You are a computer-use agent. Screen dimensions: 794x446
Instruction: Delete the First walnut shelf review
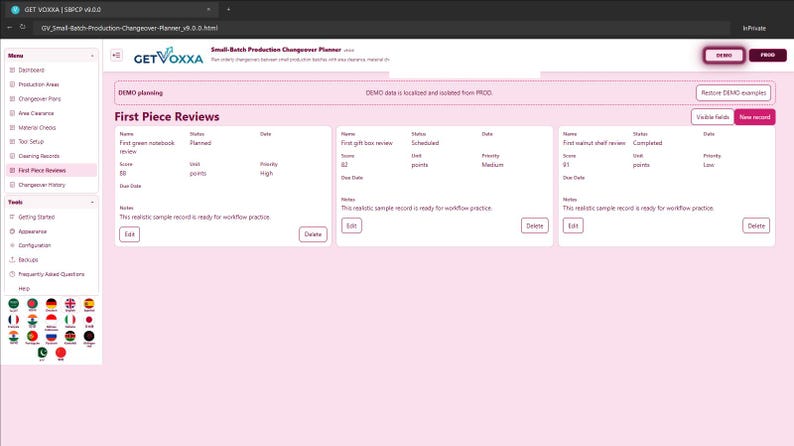click(x=756, y=226)
